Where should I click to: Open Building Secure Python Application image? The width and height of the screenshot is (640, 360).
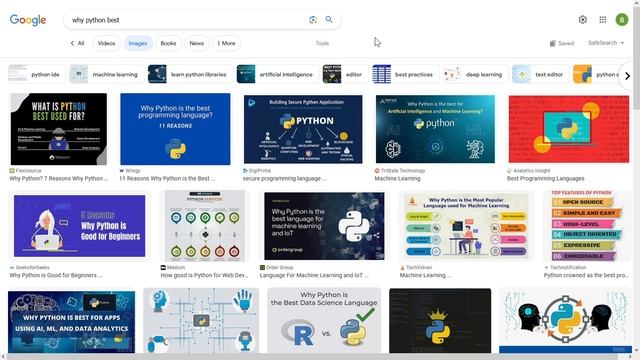pos(303,129)
